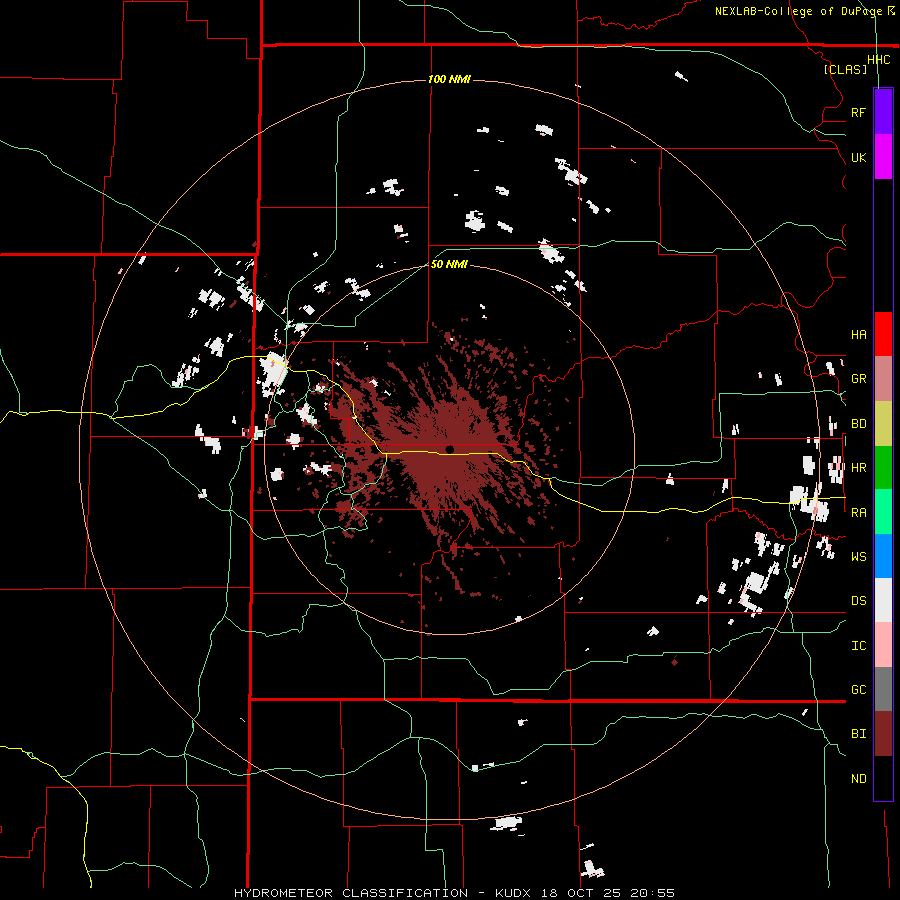Viewport: 900px width, 900px height.
Task: Click the HR green legend swatch
Action: pos(883,468)
